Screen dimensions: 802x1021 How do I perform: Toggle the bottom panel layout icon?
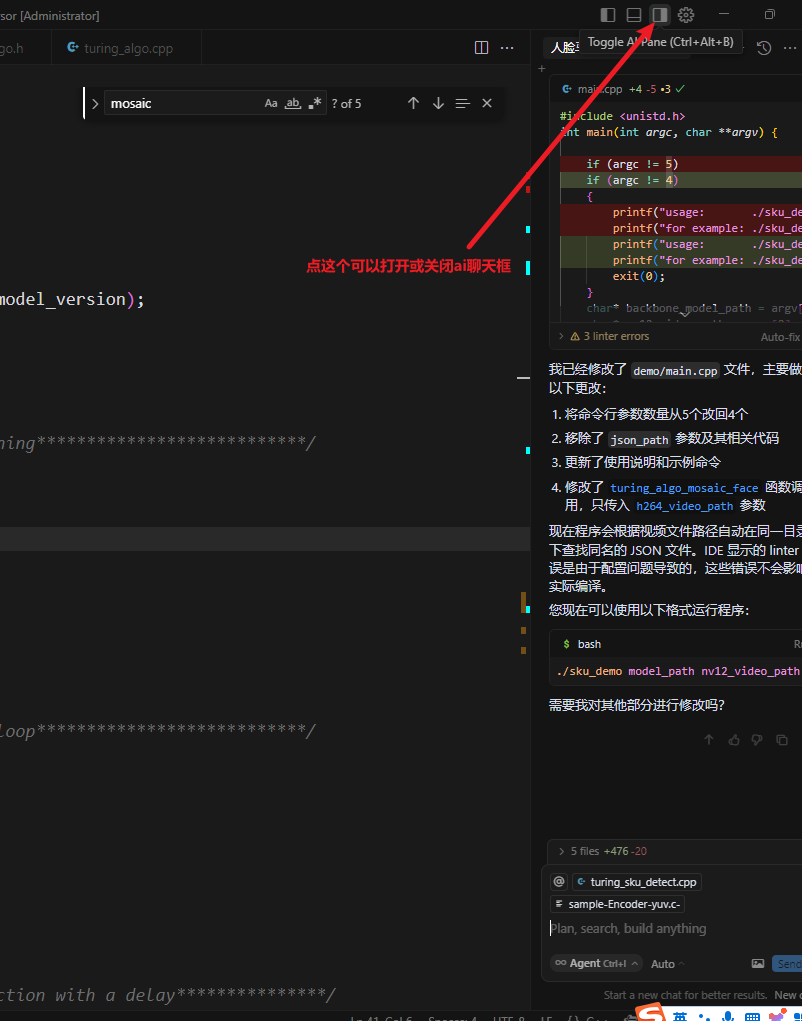[633, 14]
